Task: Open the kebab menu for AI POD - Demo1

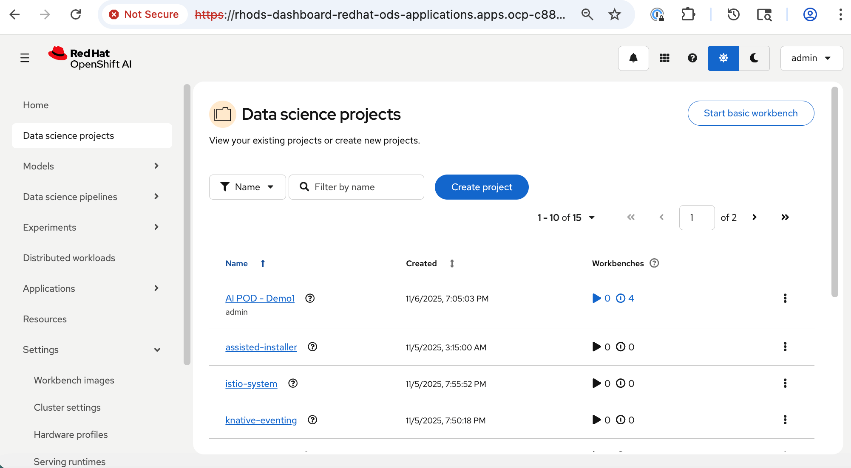Action: click(x=785, y=298)
